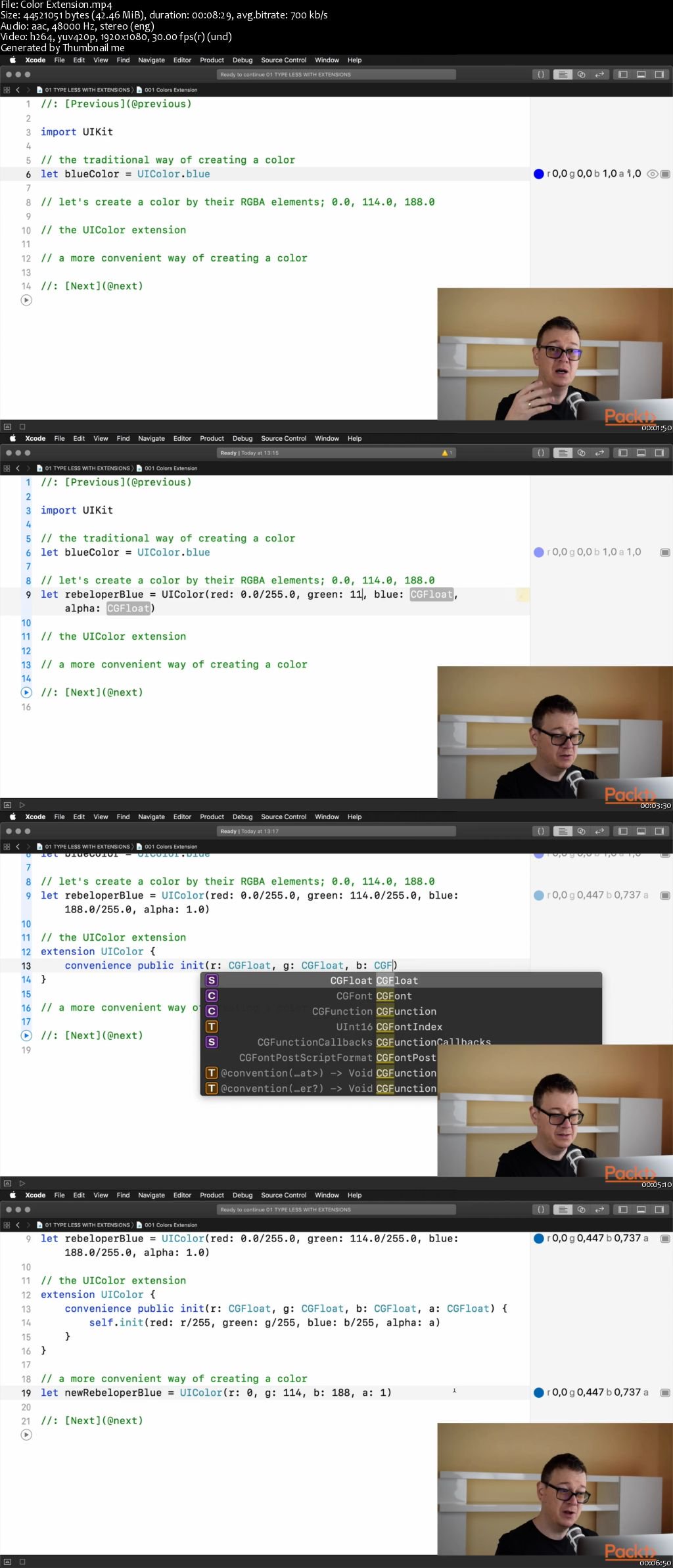This screenshot has width=673, height=1568.
Task: Open the Version editor in the 00:01:50 frame toolbar
Action: coord(599,74)
